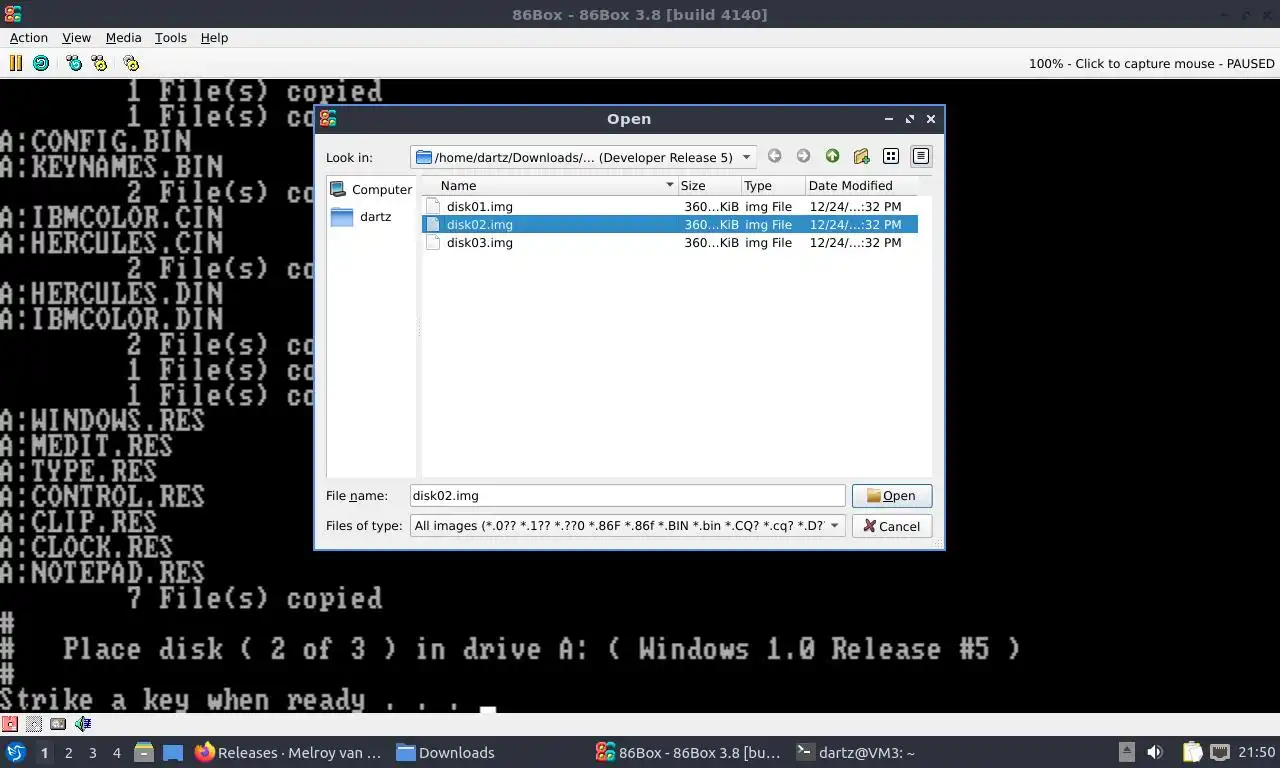Select disk01.img in the file list
Screen dimensions: 1280x768
pyautogui.click(x=670, y=207)
